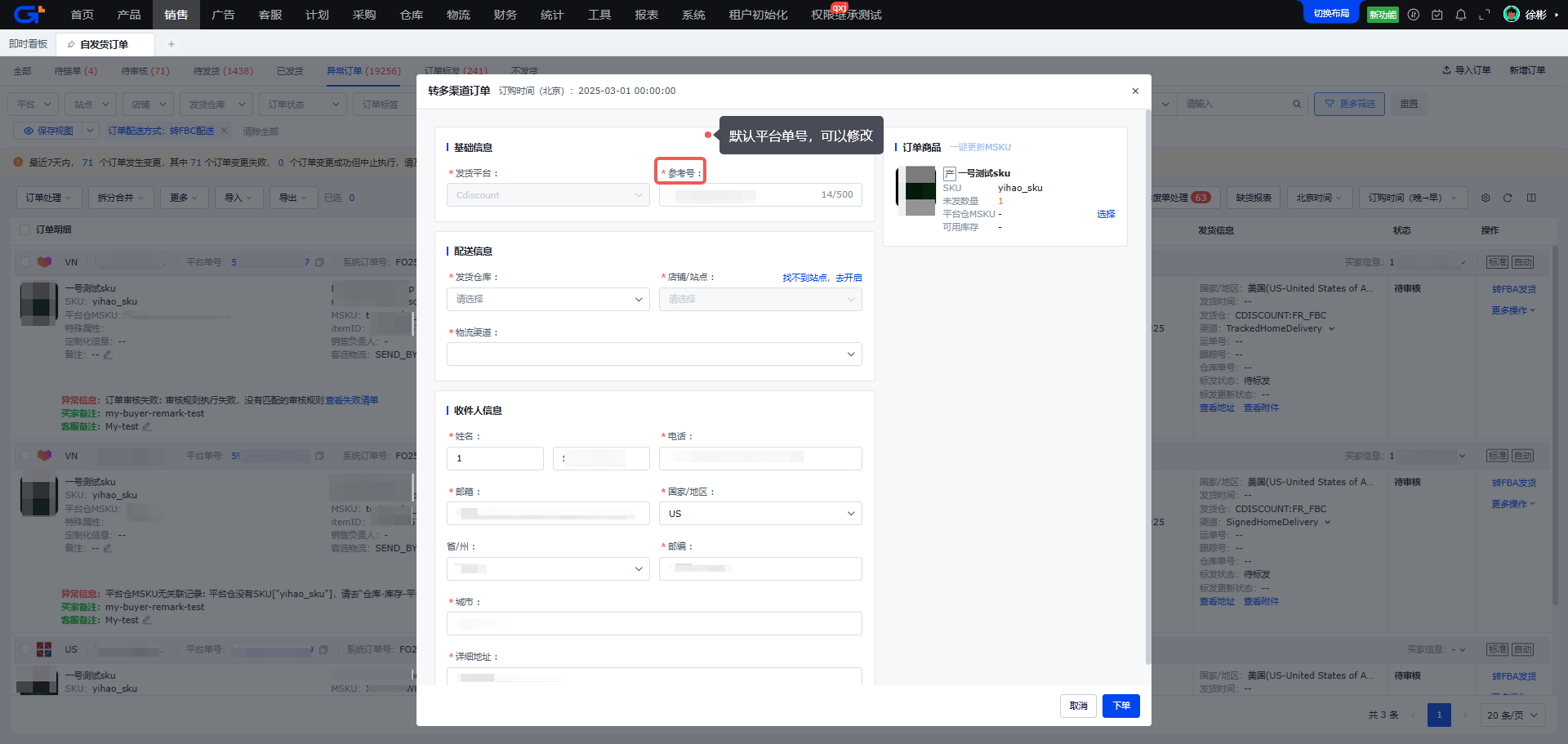Click 下单 to submit the order
This screenshot has width=1568, height=744.
point(1121,706)
